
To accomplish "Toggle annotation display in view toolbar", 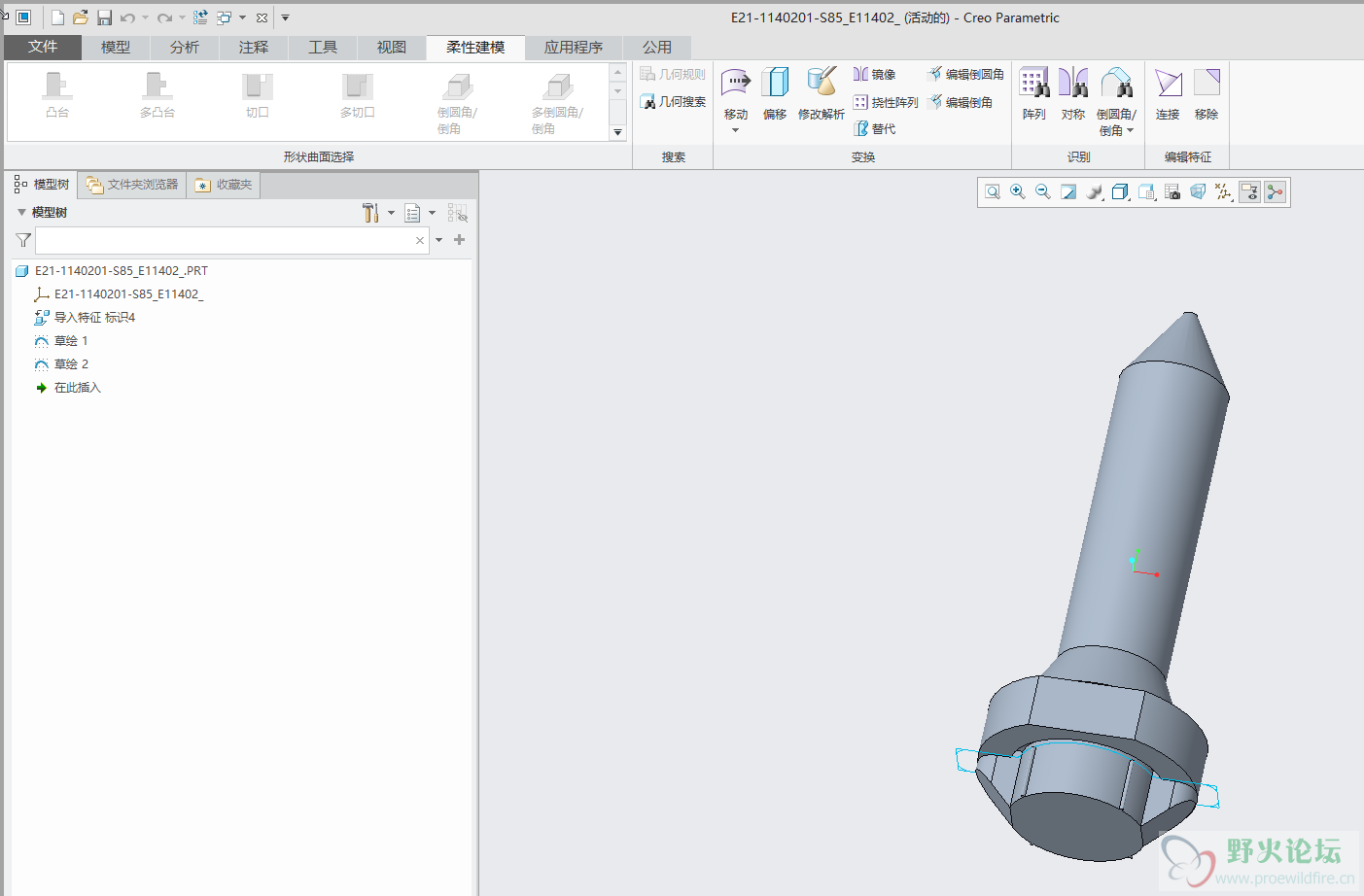I will point(1249,192).
